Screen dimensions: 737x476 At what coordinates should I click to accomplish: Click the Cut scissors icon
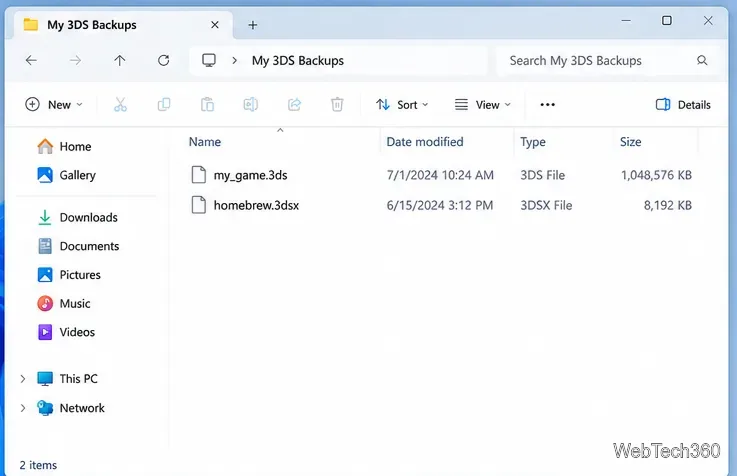tap(120, 104)
